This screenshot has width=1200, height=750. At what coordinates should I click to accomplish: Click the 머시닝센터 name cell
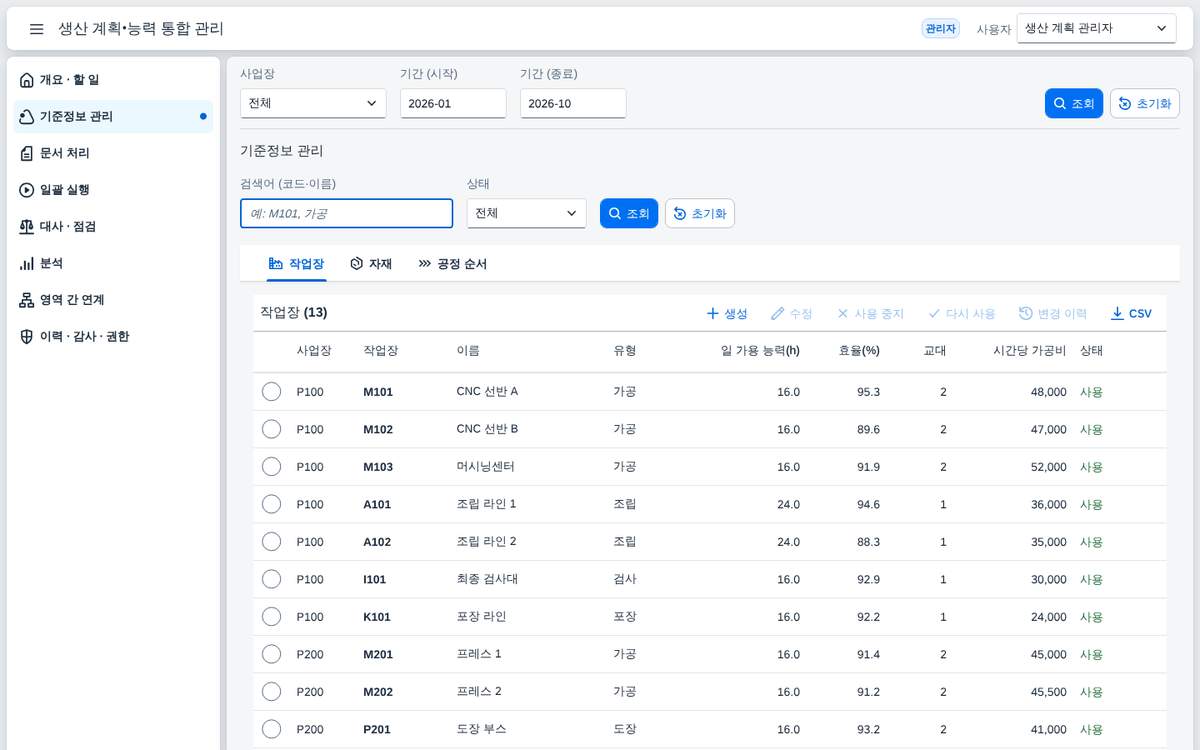[485, 467]
